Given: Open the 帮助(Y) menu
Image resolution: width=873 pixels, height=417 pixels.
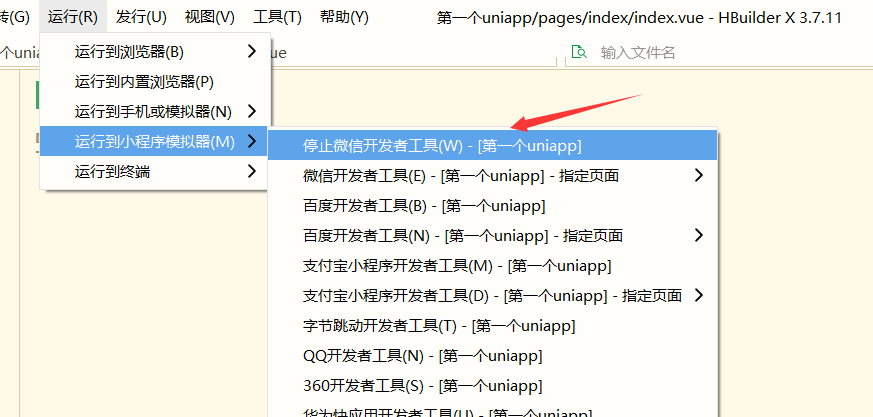Looking at the screenshot, I should click(x=344, y=17).
